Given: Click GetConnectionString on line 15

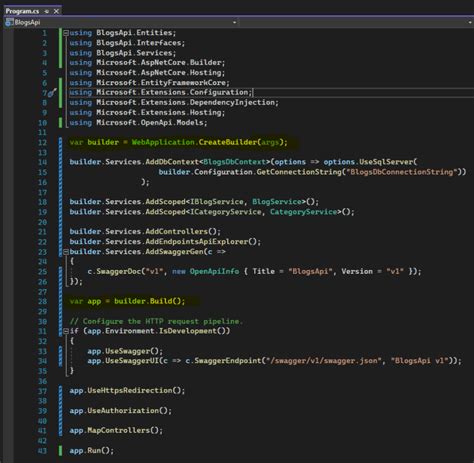Looking at the screenshot, I should (x=299, y=172).
